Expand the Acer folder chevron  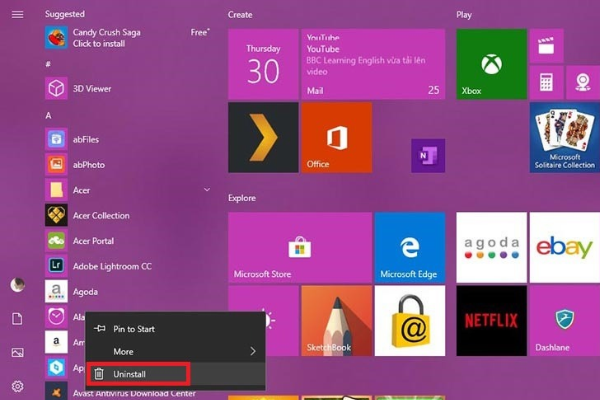point(207,190)
